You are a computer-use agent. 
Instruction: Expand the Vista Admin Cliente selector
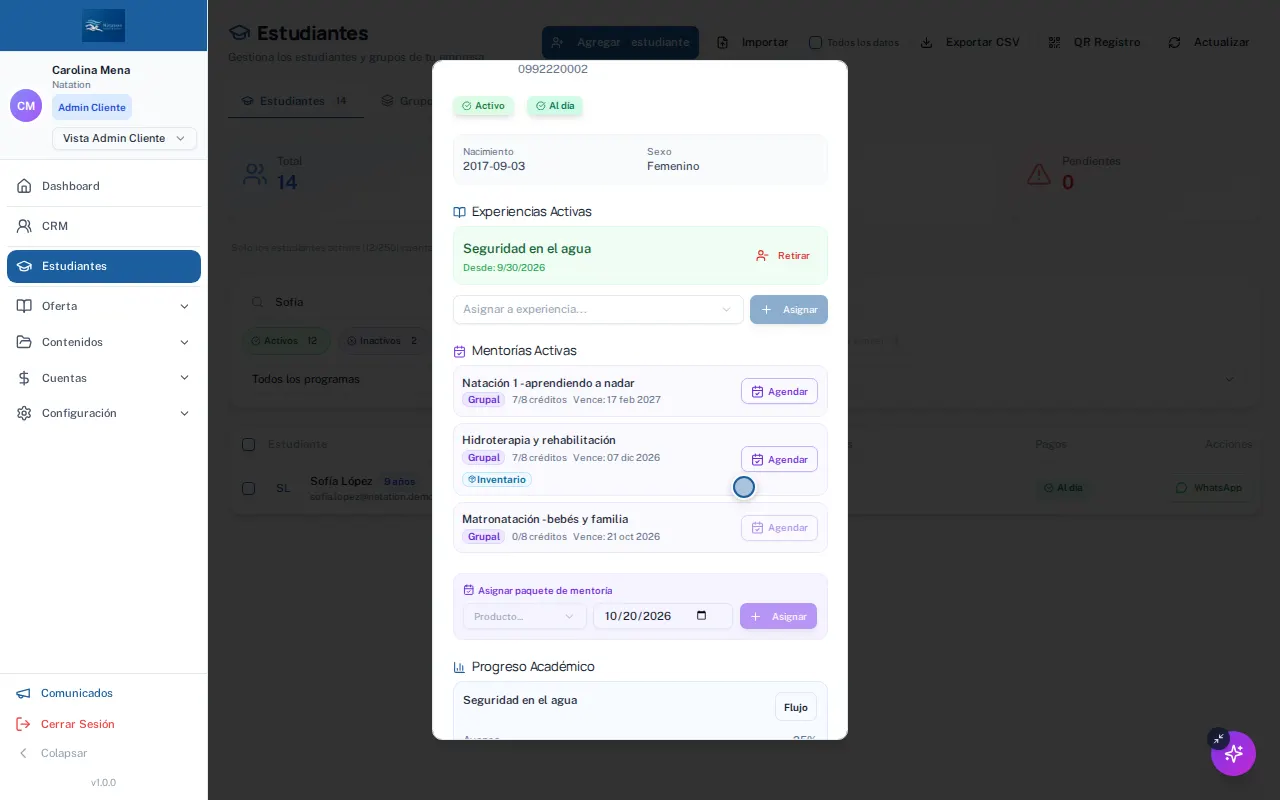[124, 138]
